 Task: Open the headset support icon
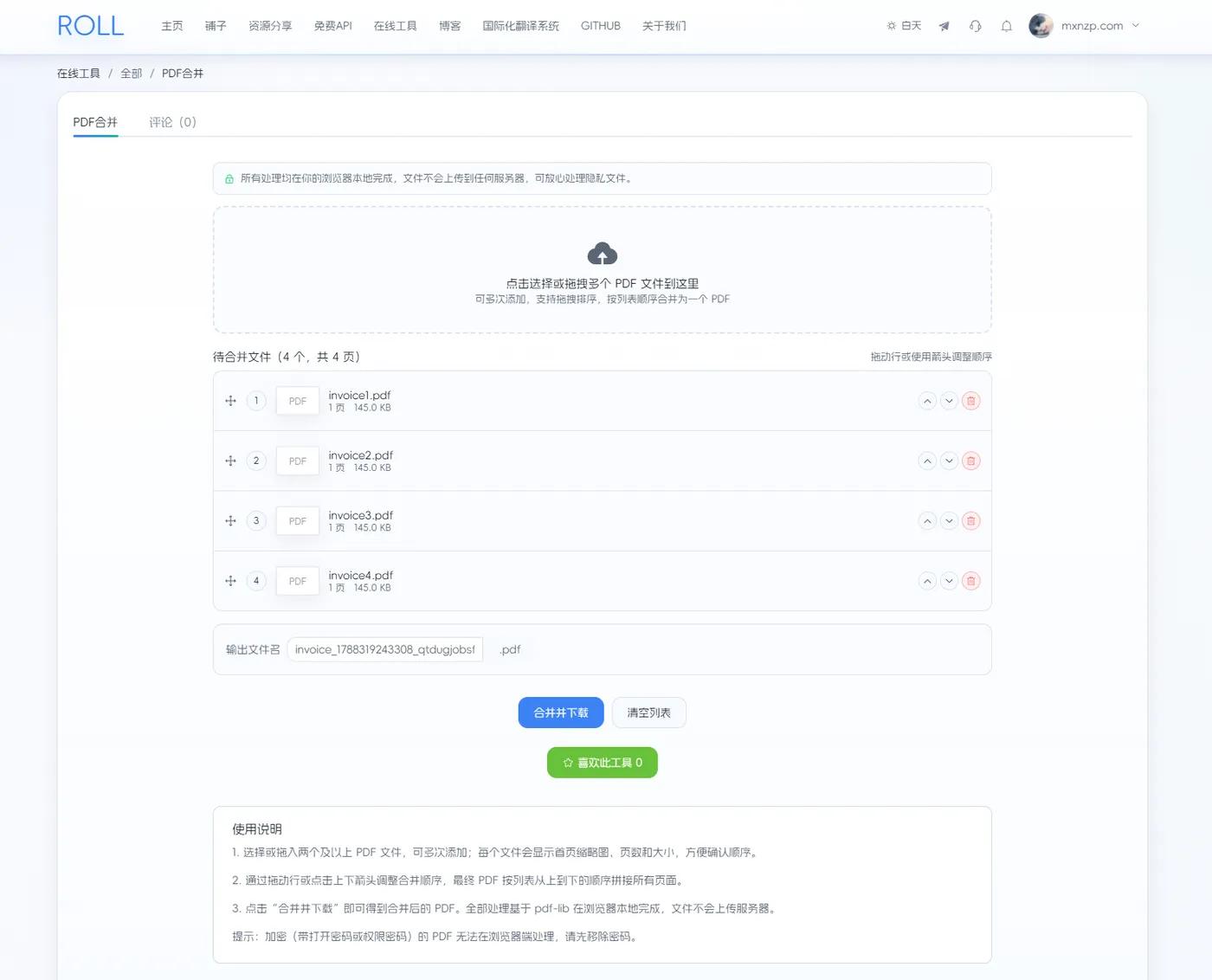point(976,26)
